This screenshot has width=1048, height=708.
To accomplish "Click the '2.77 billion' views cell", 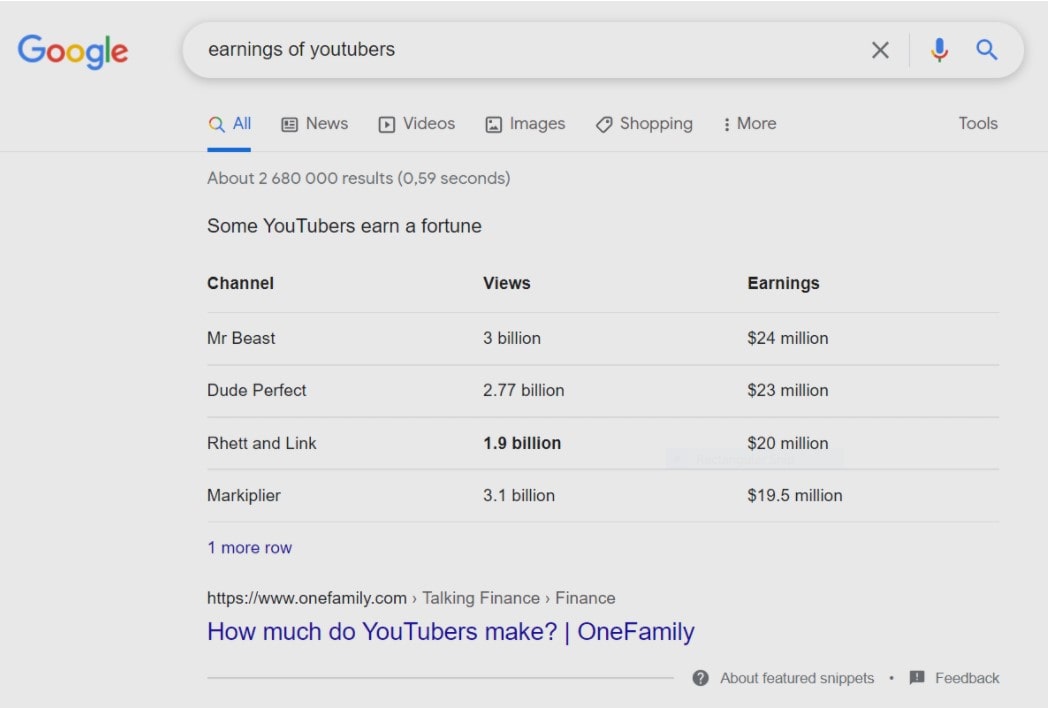I will coord(523,390).
